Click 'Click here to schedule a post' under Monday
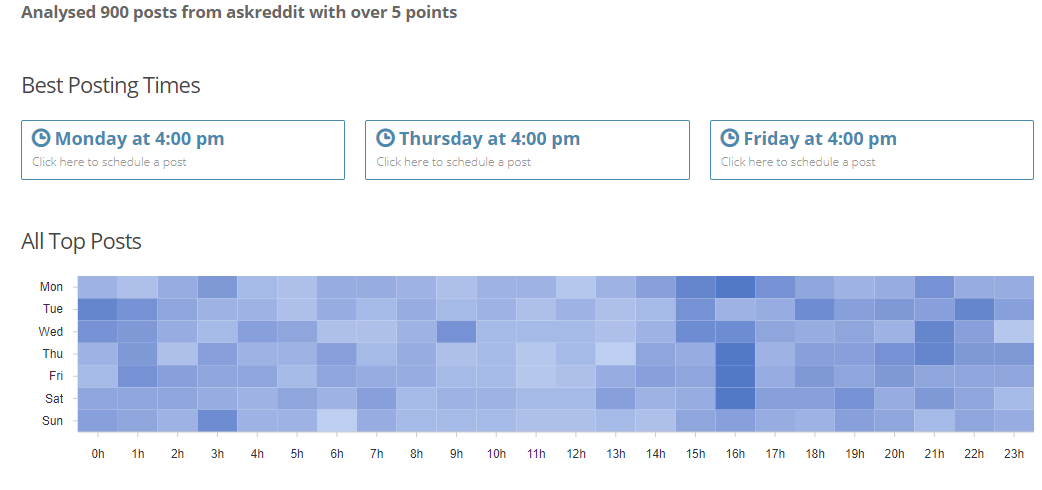Viewport: 1042px width, 490px height. (110, 162)
